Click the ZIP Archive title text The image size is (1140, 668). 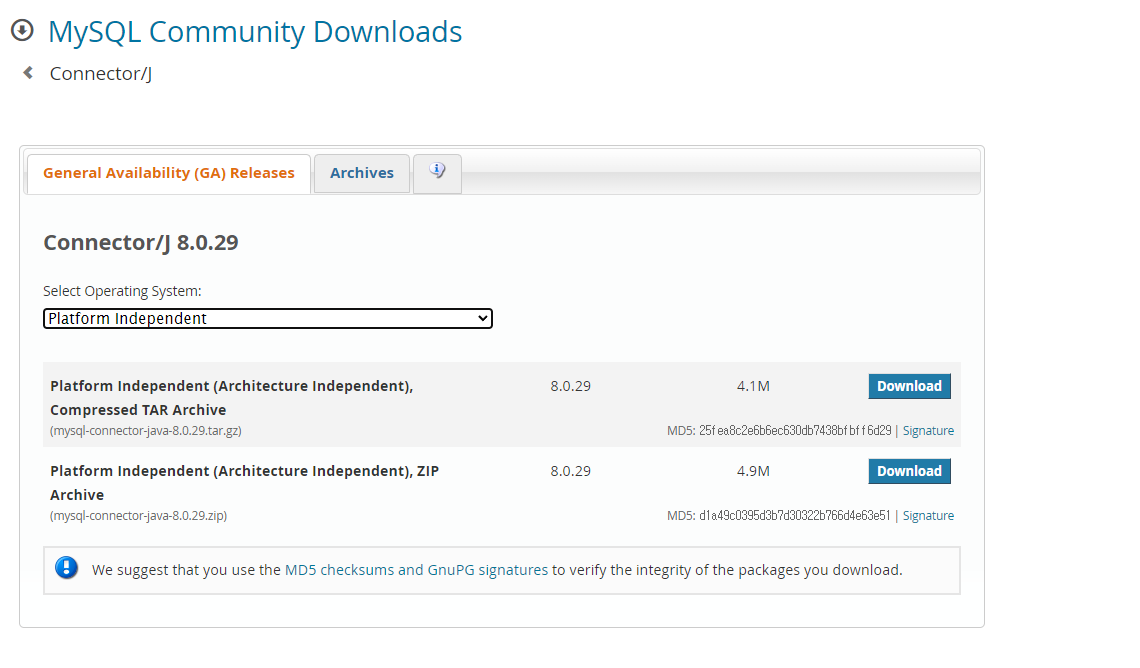point(244,483)
